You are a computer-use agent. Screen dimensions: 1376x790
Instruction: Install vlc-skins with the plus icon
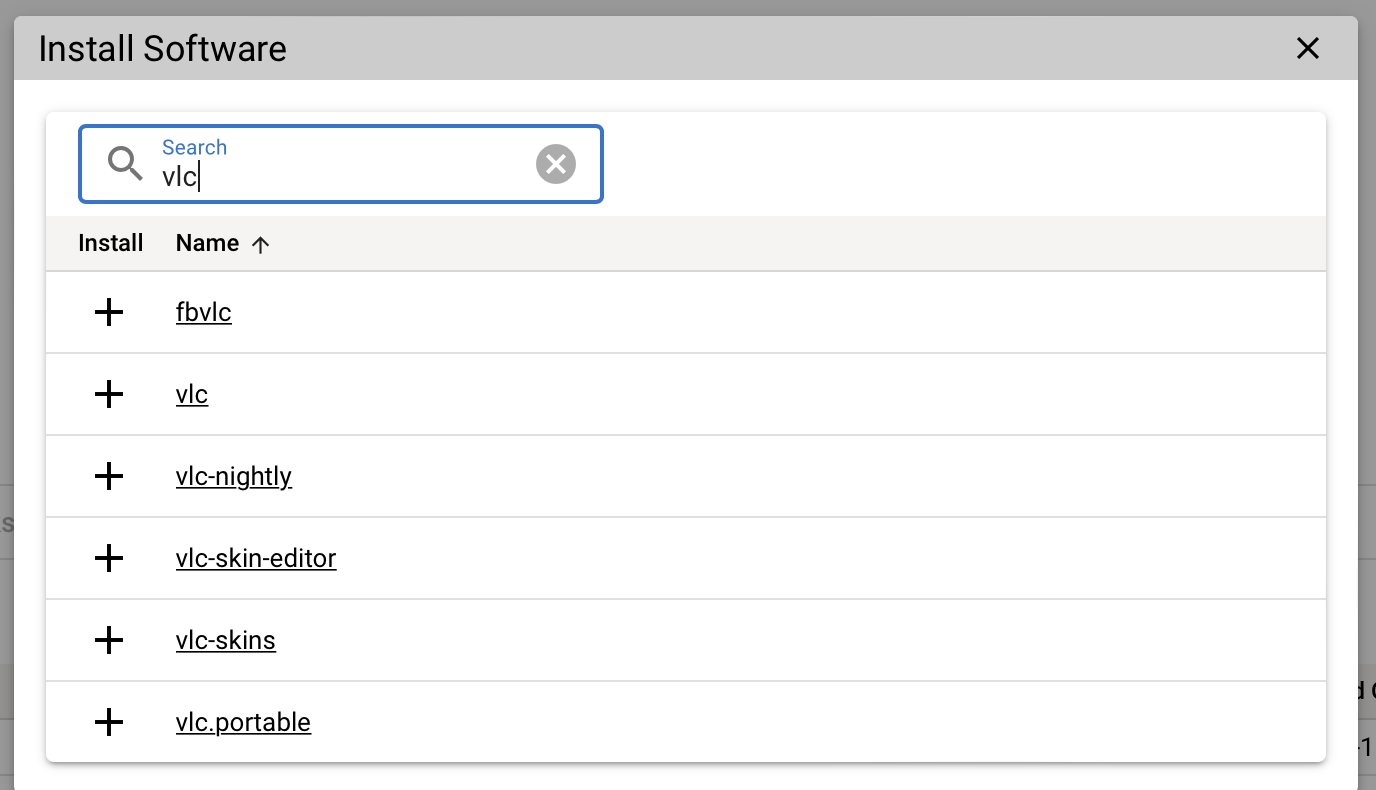coord(108,640)
